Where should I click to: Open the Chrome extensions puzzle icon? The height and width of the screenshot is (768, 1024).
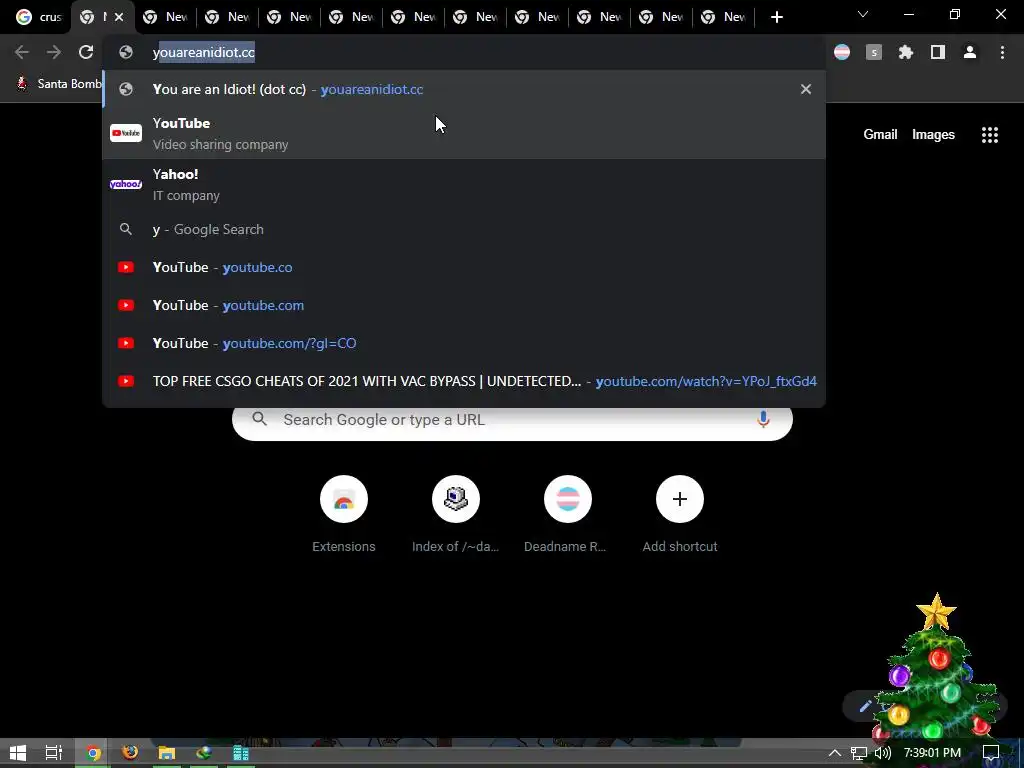tap(906, 52)
